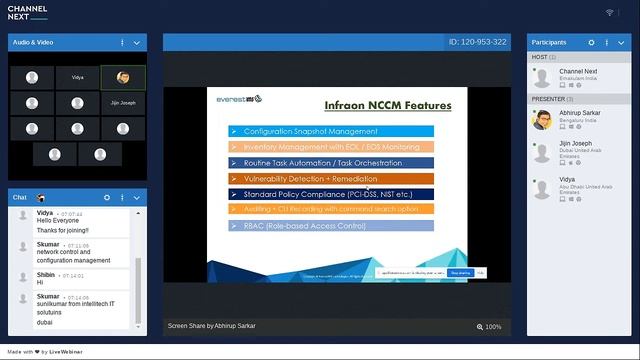Click the Audio & Video panel title
Viewport: 640px width, 360px height.
[x=33, y=42]
